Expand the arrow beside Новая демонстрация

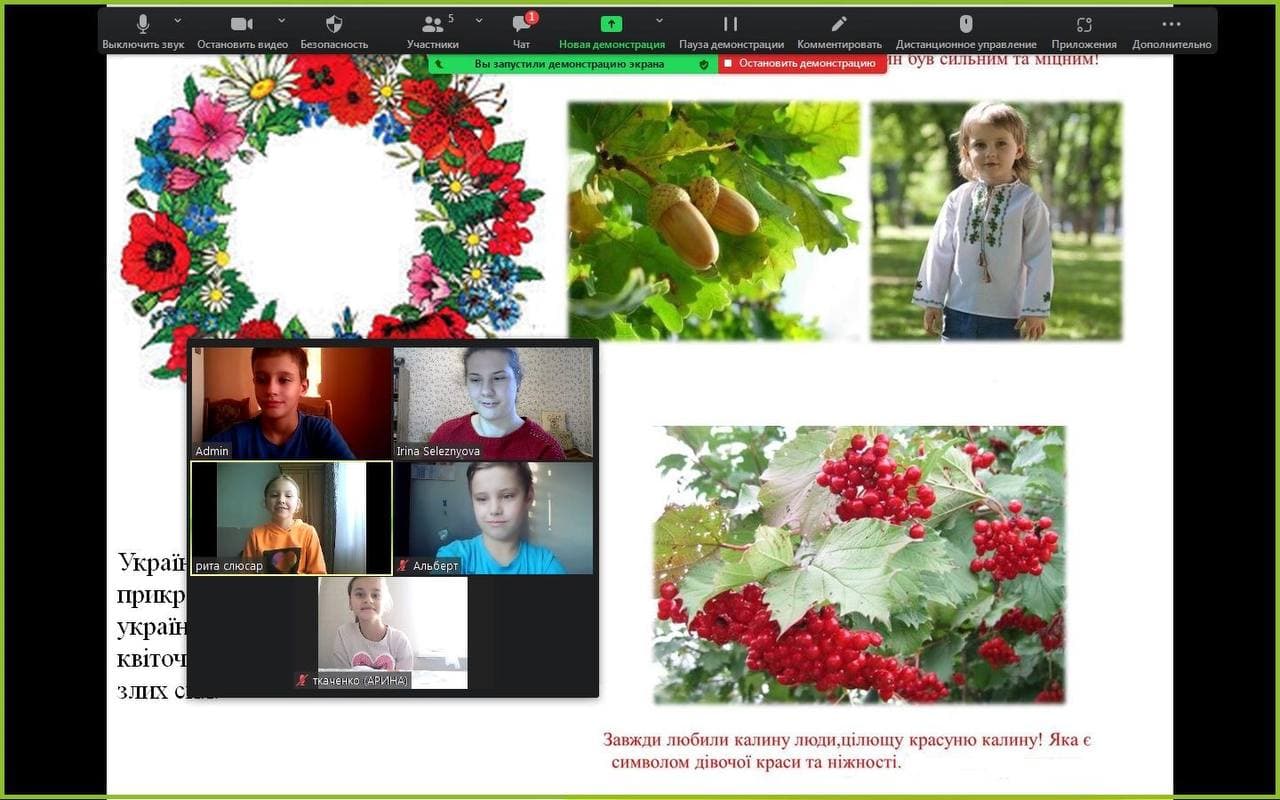point(659,20)
